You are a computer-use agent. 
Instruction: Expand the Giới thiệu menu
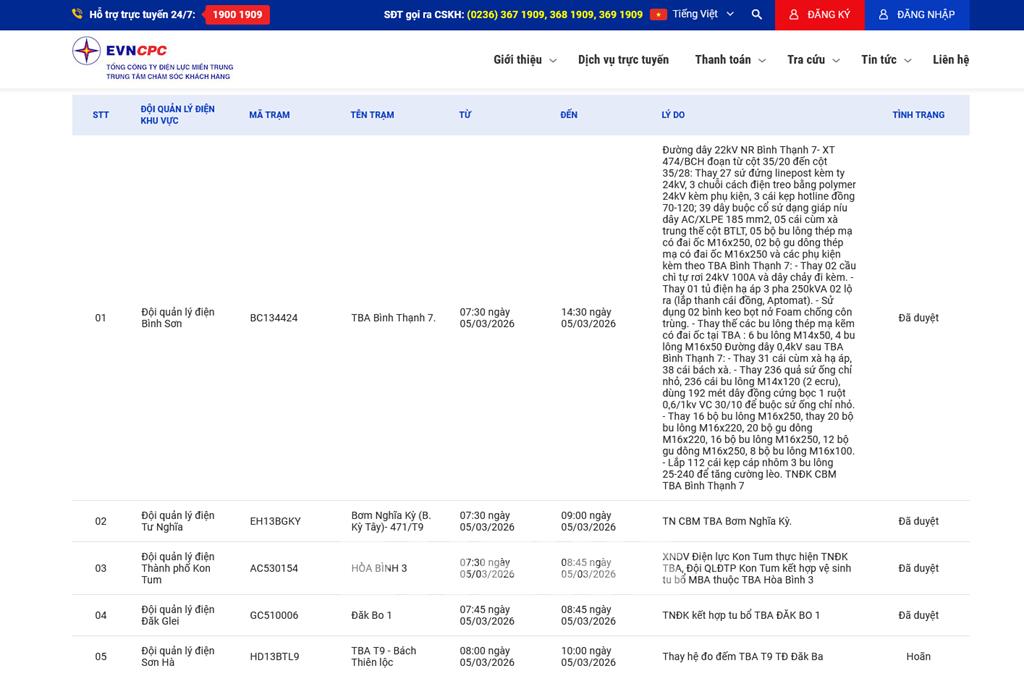pyautogui.click(x=524, y=60)
